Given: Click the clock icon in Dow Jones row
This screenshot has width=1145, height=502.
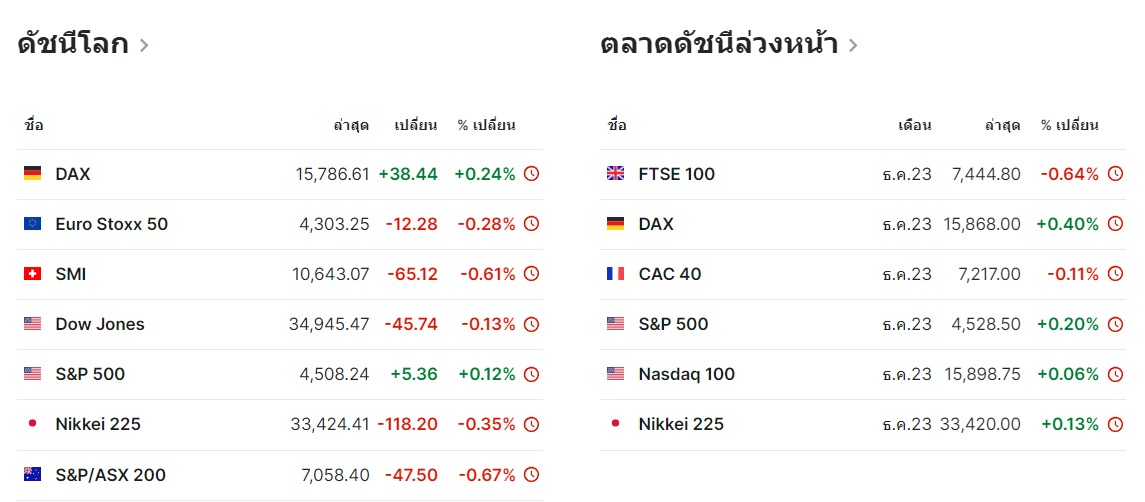Looking at the screenshot, I should [x=532, y=324].
